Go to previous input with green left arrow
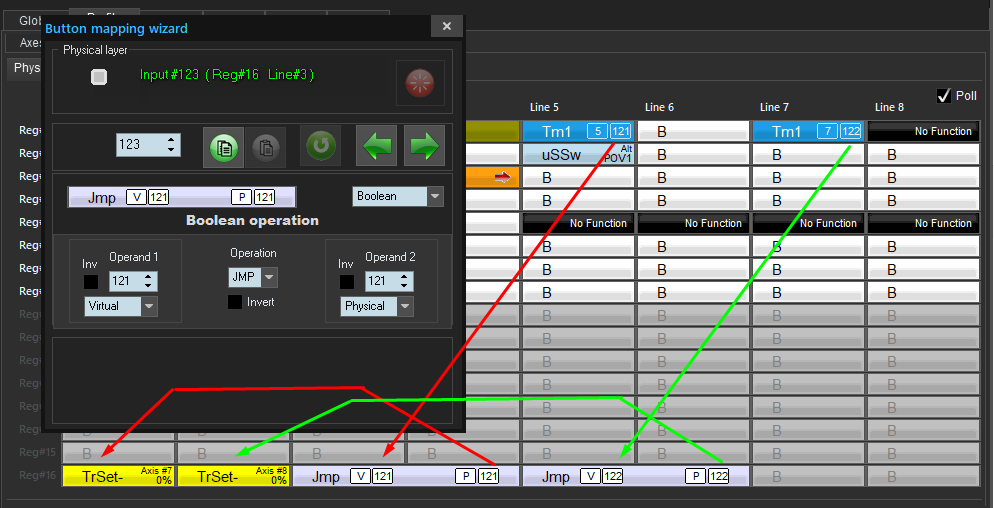Image resolution: width=994 pixels, height=508 pixels. click(x=377, y=145)
